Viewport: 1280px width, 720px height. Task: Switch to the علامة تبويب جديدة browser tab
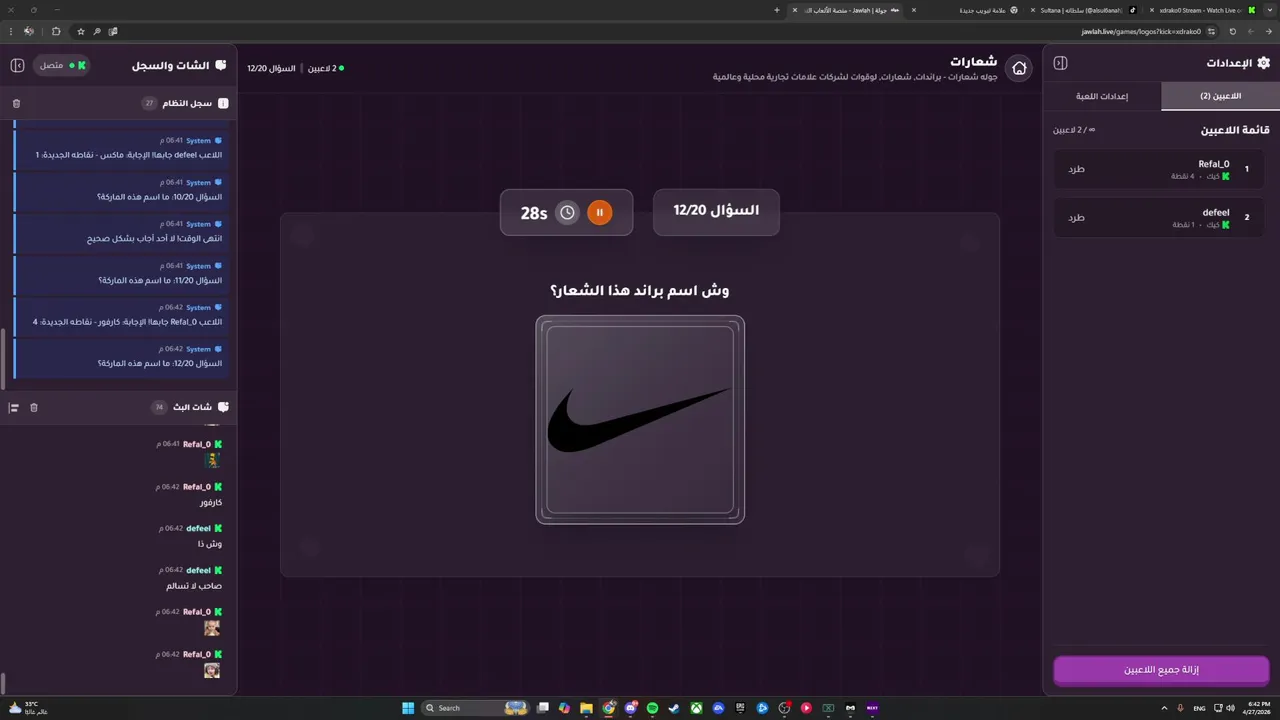pos(966,10)
